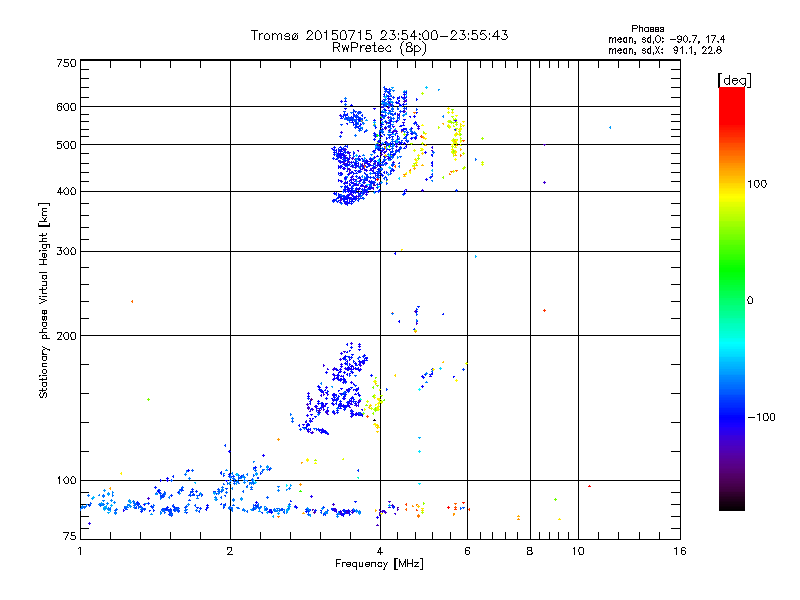
Task: Click the plot title 'Tromsø 20150715 23:54:00-23:55:43'
Action: pyautogui.click(x=379, y=35)
